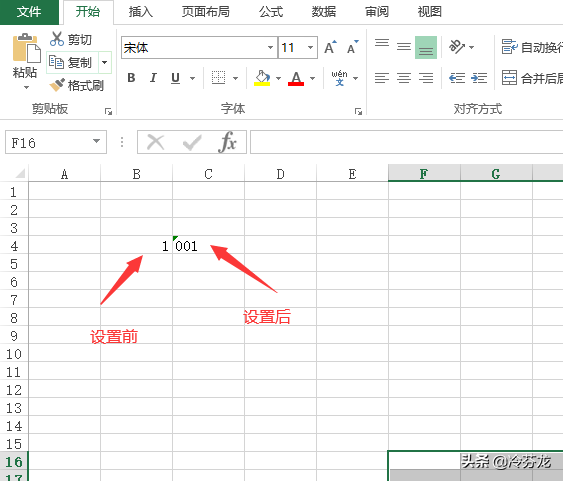This screenshot has width=563, height=481.
Task: Set middle vertical alignment
Action: pyautogui.click(x=404, y=47)
